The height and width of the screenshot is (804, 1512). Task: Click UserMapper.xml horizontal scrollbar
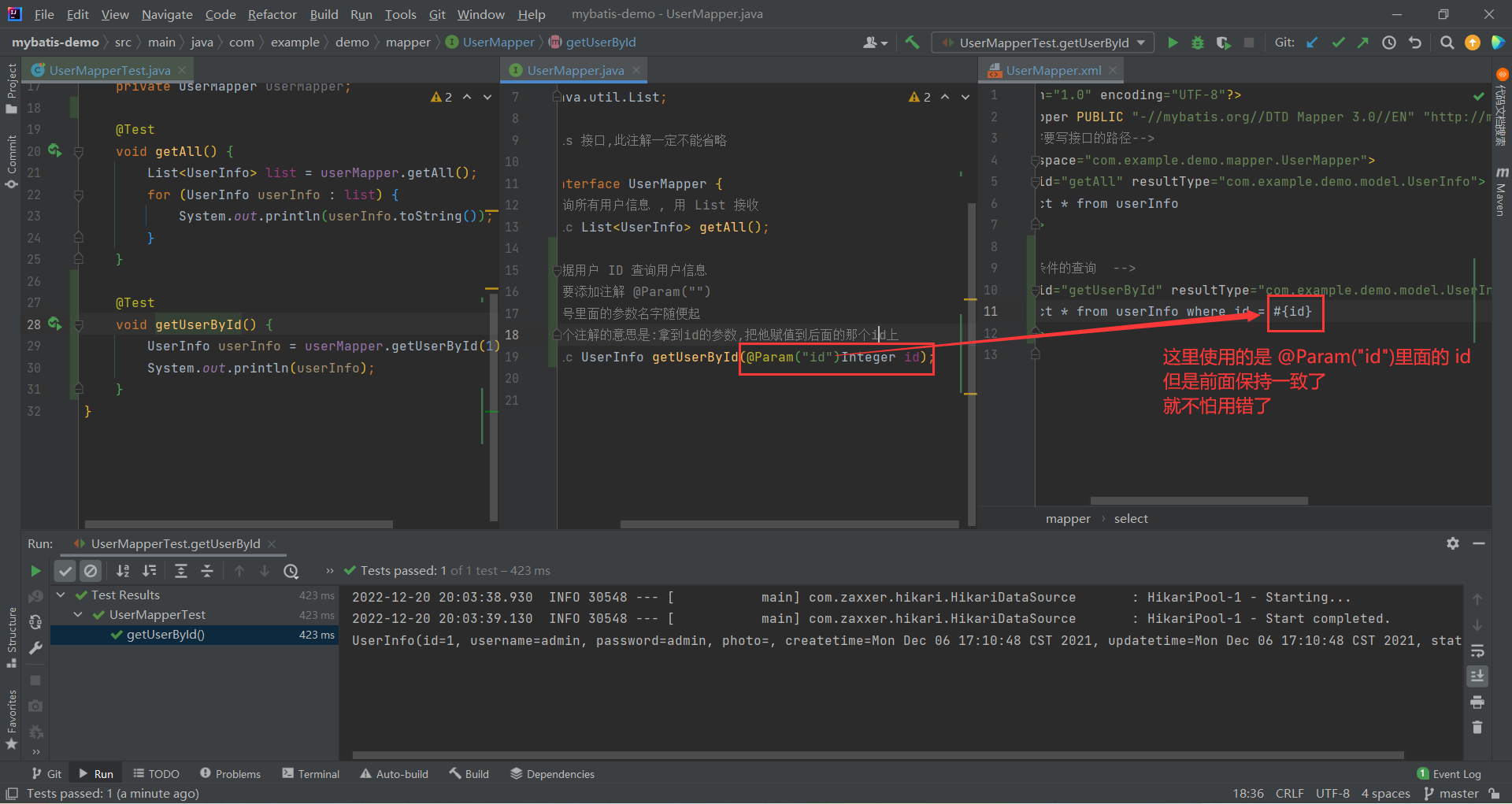(1199, 501)
